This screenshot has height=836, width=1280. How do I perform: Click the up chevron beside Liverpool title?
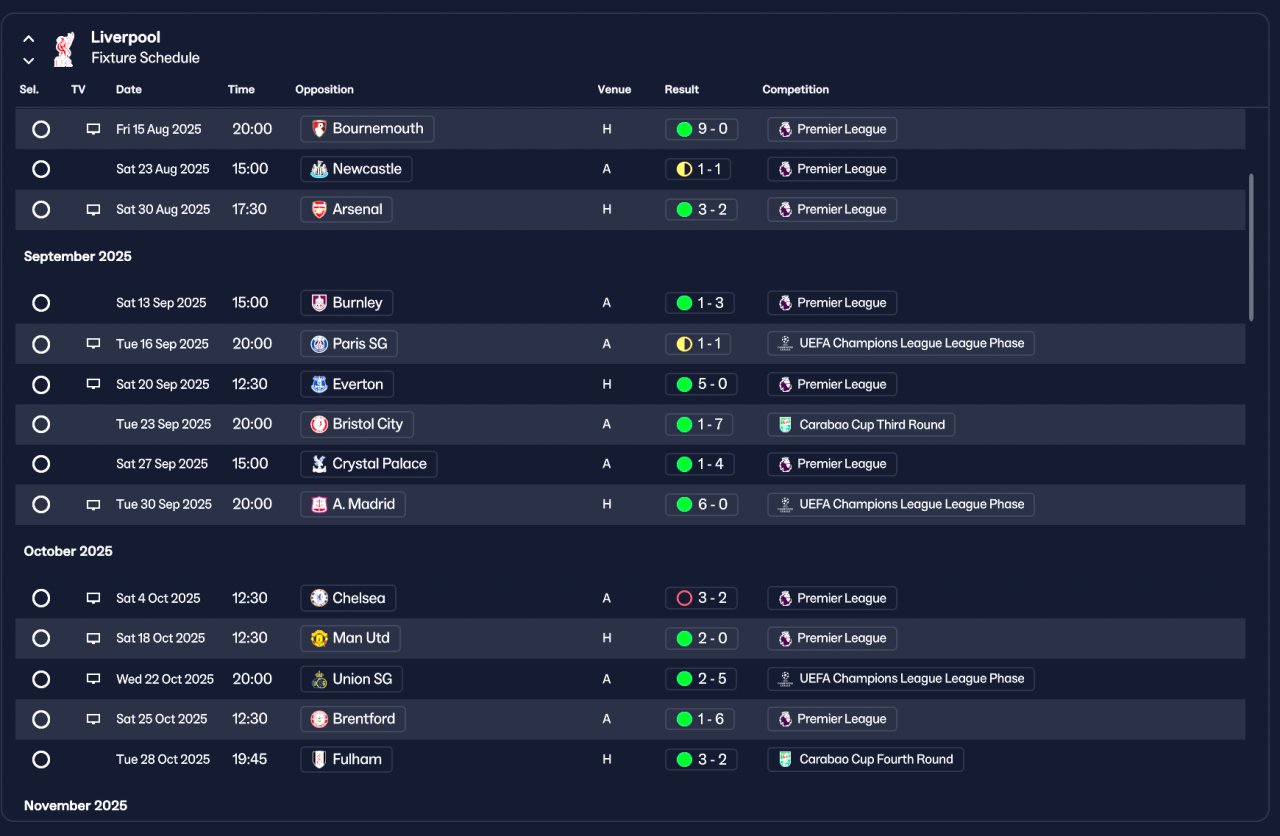click(x=29, y=39)
